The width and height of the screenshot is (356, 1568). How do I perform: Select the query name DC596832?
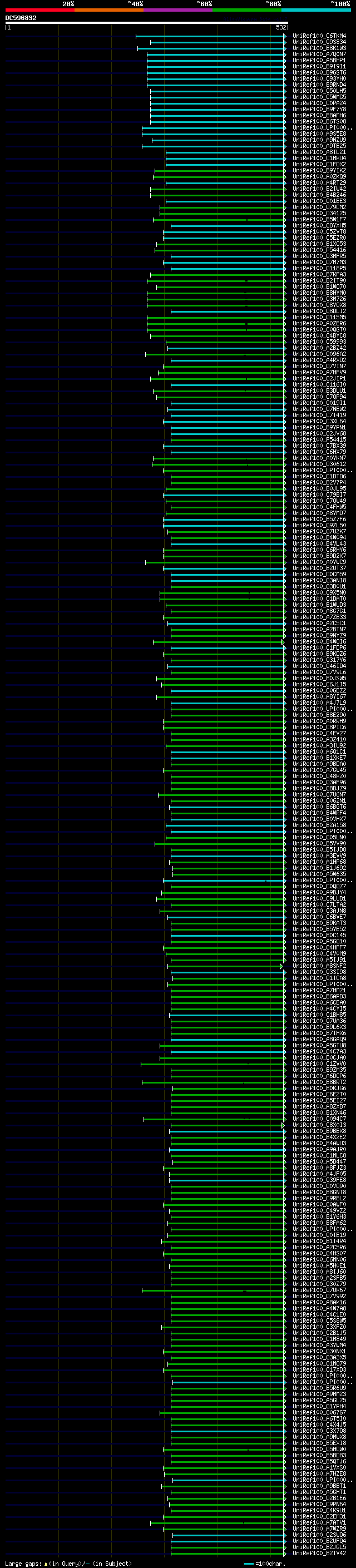point(21,18)
